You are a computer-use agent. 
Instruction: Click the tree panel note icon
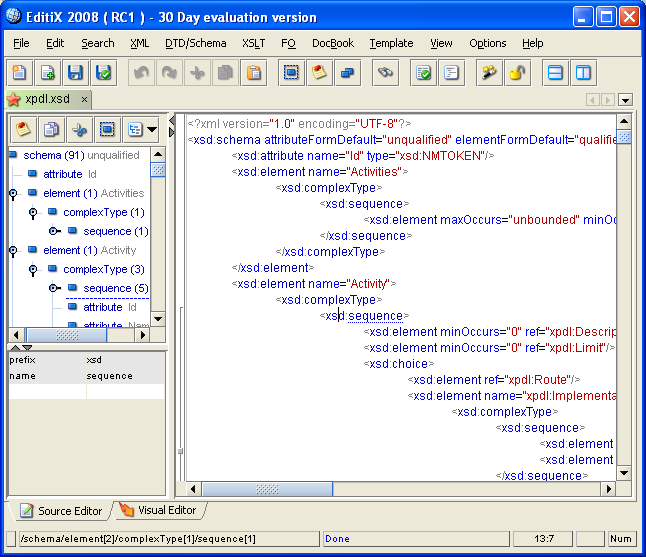[x=23, y=129]
